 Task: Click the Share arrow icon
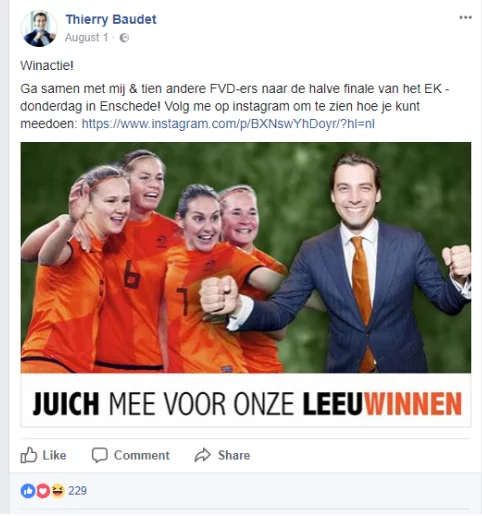click(202, 455)
